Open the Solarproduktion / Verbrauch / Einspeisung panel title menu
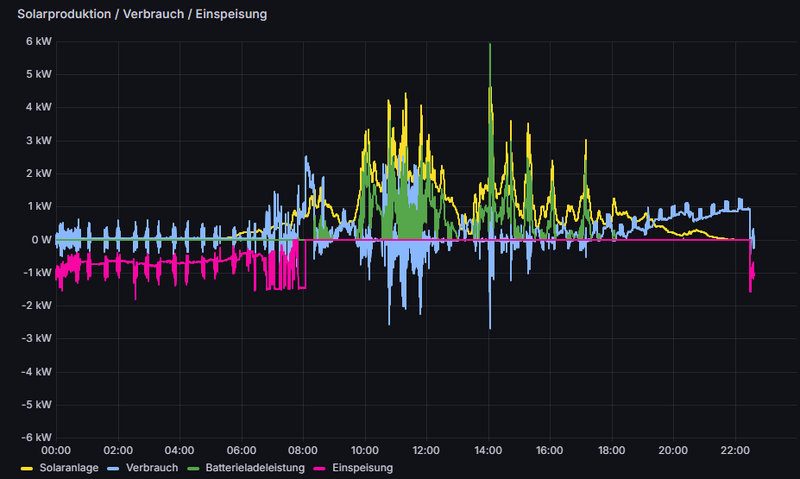800x479 pixels. 142,15
